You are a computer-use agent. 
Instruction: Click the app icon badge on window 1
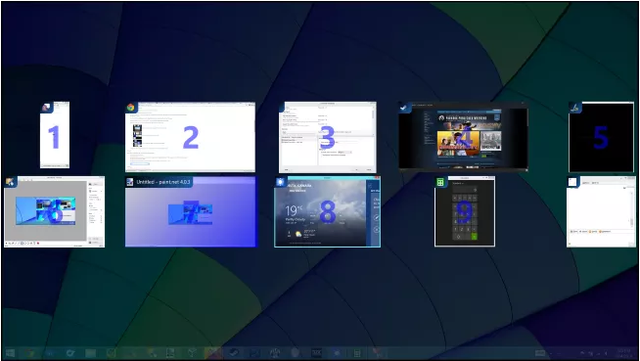(46, 107)
